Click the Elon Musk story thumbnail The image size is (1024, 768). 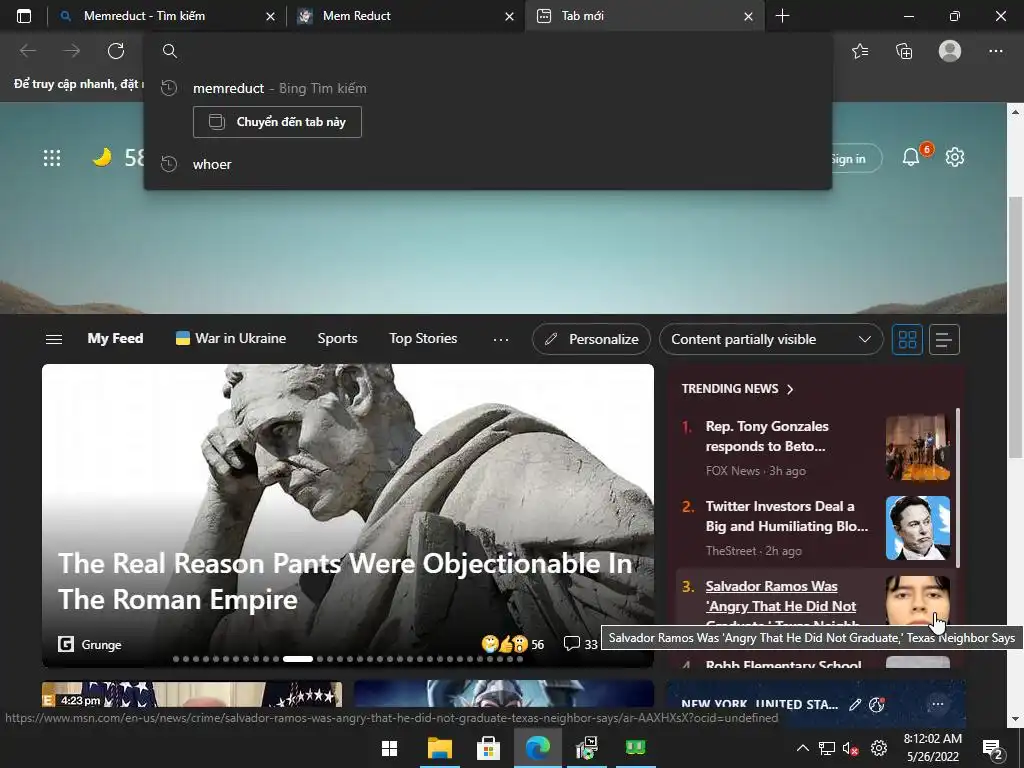[x=918, y=528]
